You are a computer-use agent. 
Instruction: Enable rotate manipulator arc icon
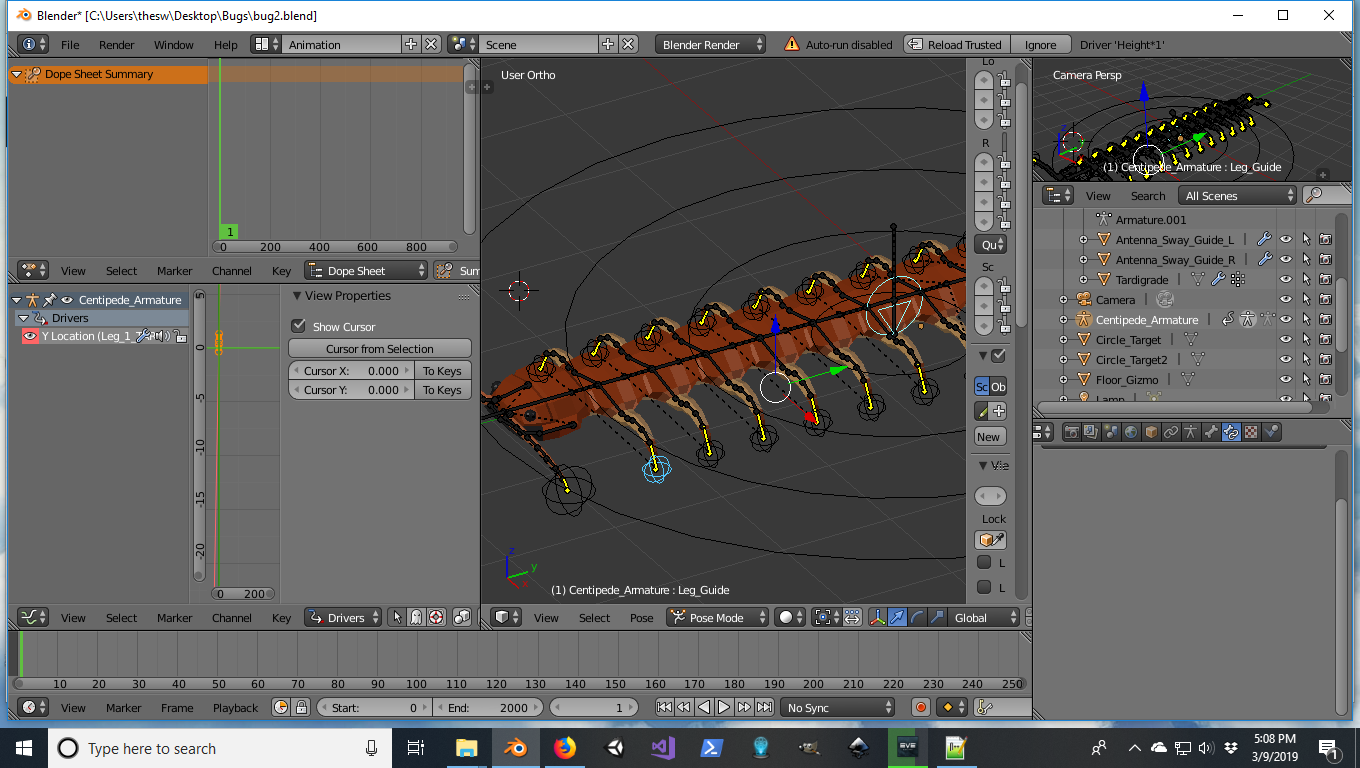(x=917, y=617)
